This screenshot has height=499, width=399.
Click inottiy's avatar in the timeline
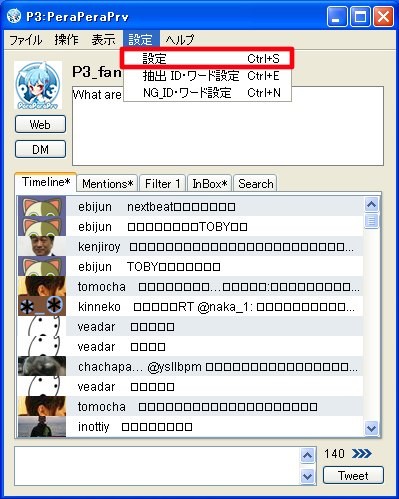pos(42,426)
